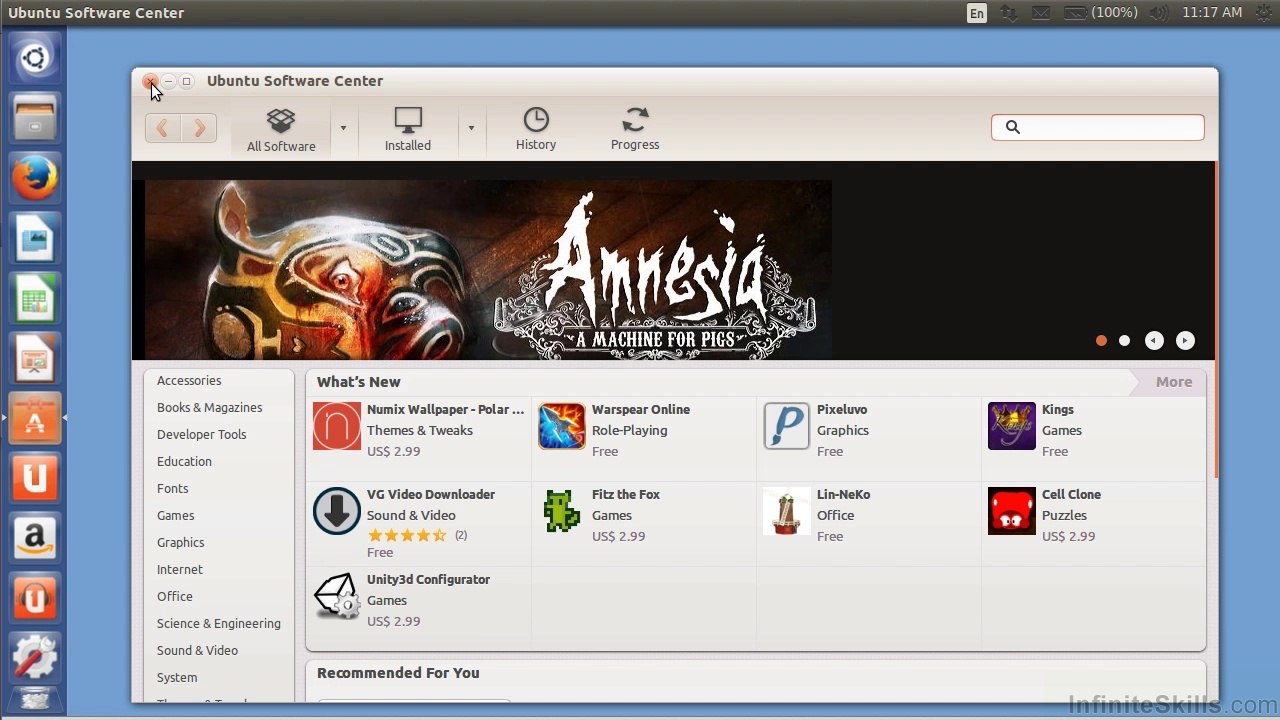Open the Internet category
Image resolution: width=1280 pixels, height=720 pixels.
(179, 570)
